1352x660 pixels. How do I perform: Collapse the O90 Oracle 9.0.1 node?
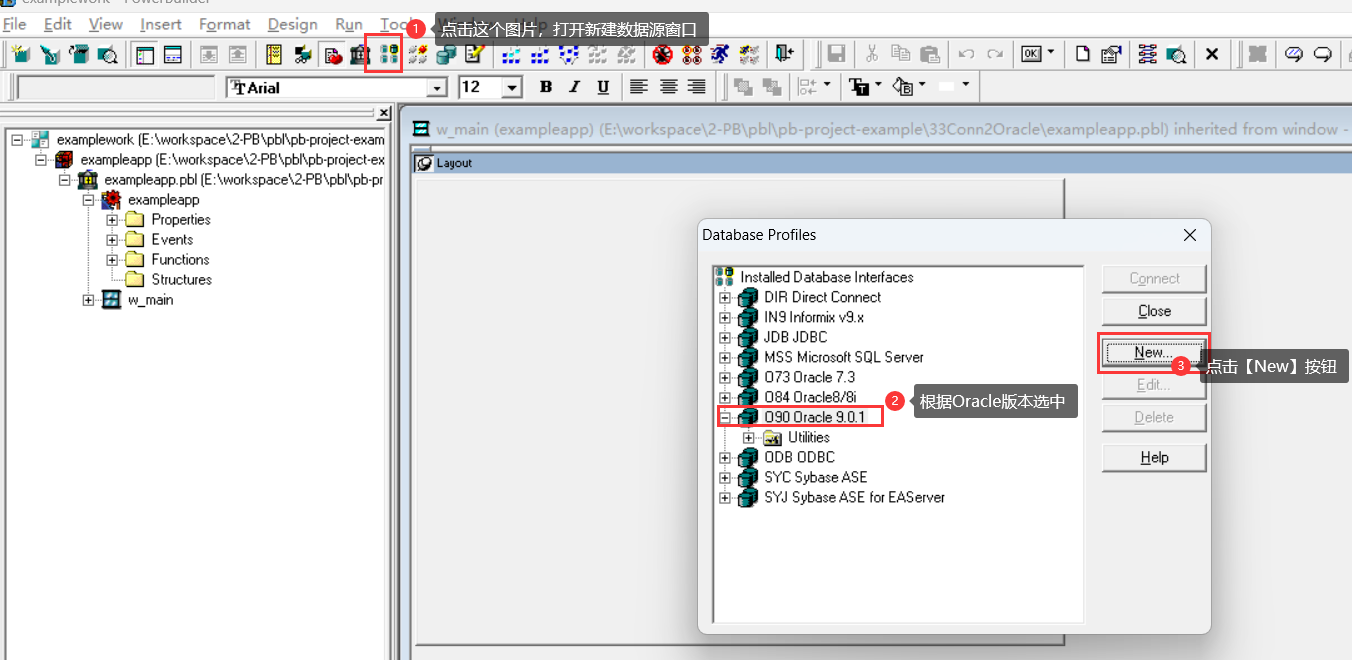coord(725,417)
